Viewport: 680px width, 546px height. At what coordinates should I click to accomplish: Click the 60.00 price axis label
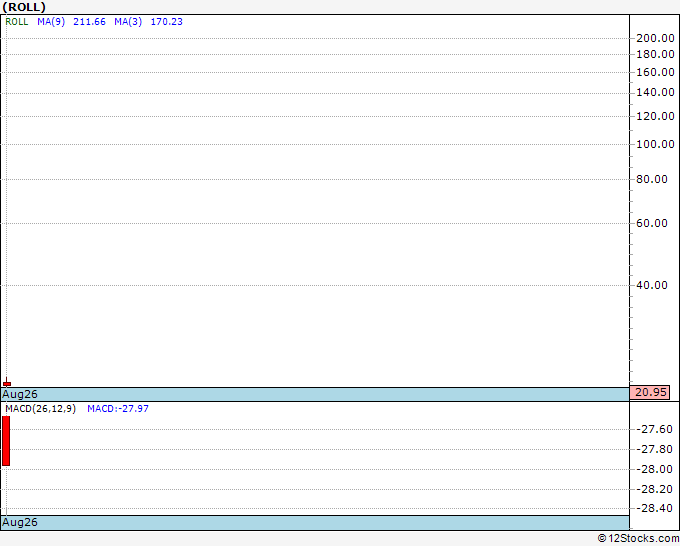pyautogui.click(x=652, y=223)
